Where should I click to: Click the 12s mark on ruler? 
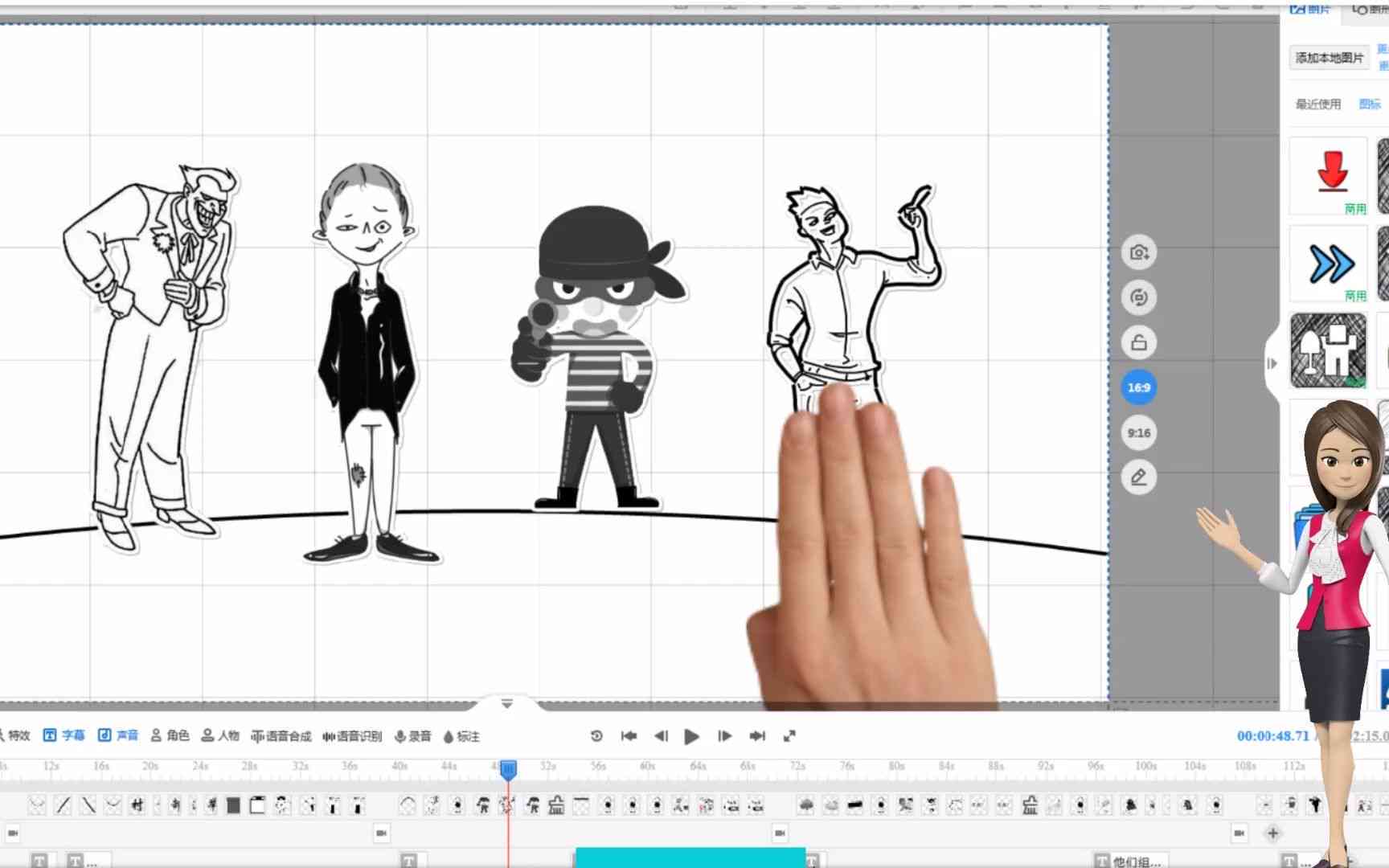pyautogui.click(x=51, y=766)
